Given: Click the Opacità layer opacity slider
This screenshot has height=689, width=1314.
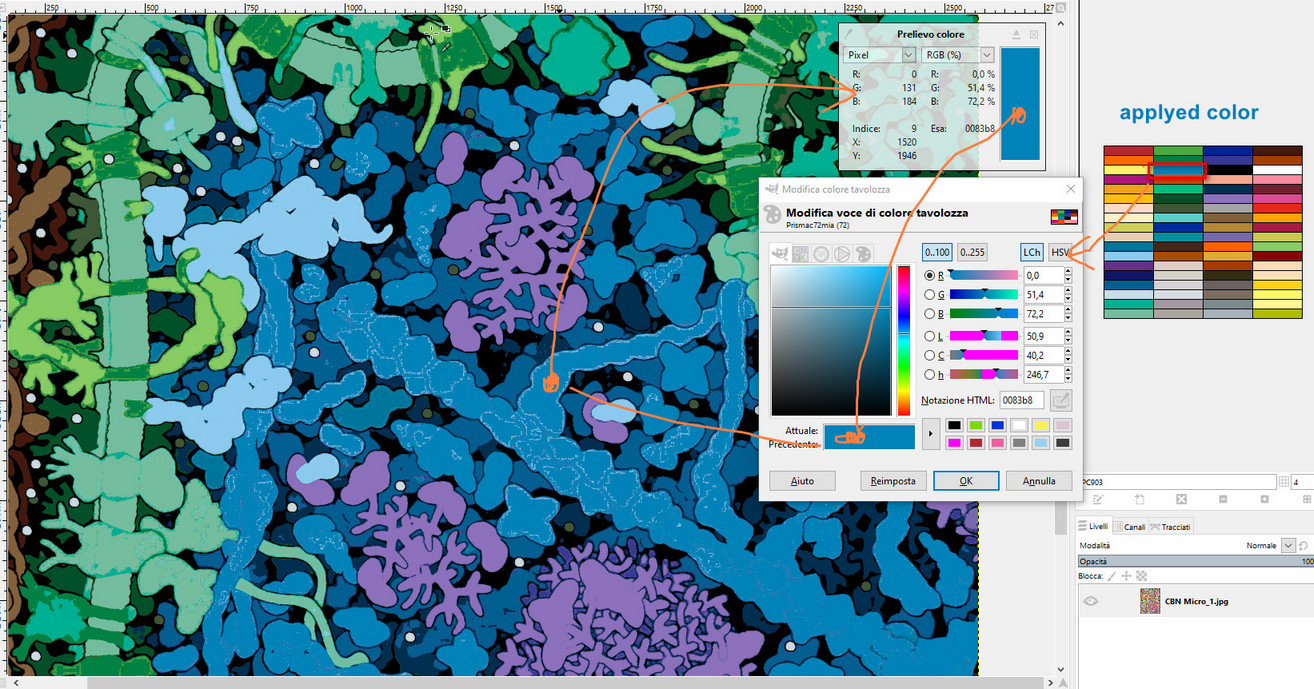Looking at the screenshot, I should pos(1195,562).
